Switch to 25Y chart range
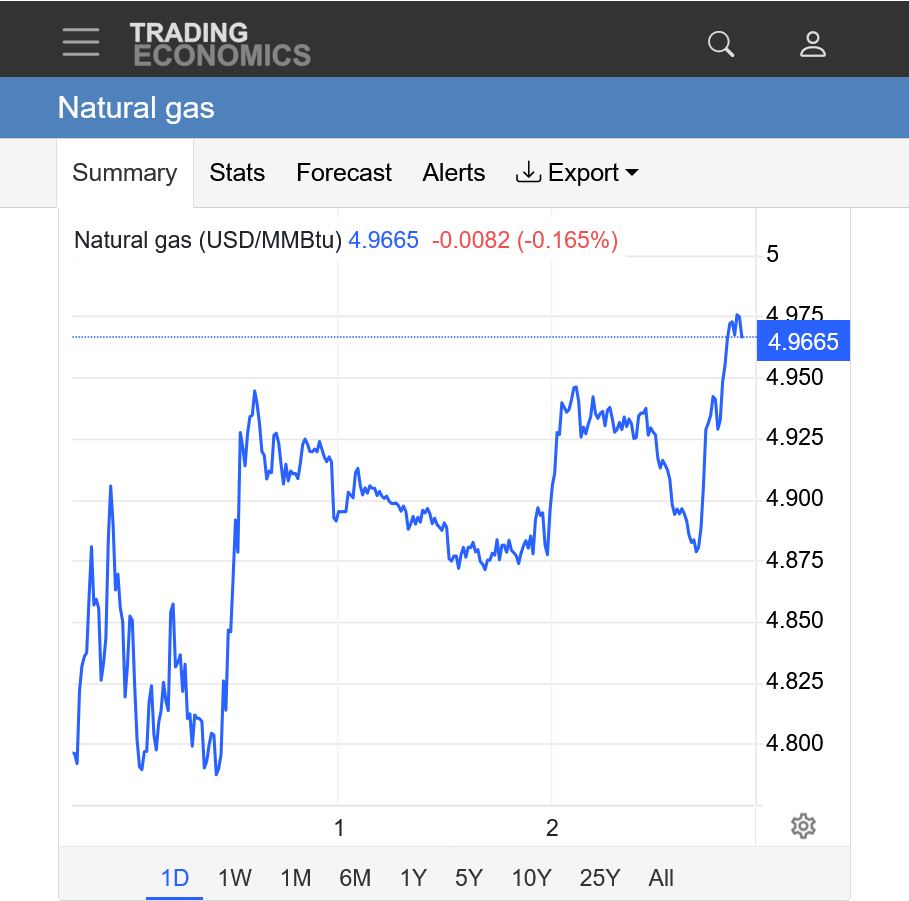909x901 pixels. tap(600, 878)
